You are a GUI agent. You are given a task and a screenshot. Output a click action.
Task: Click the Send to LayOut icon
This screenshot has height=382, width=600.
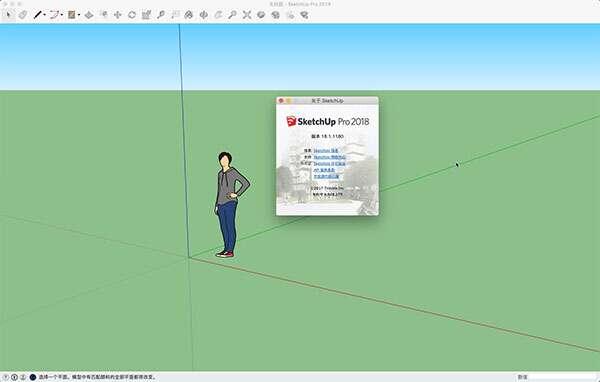[290, 15]
